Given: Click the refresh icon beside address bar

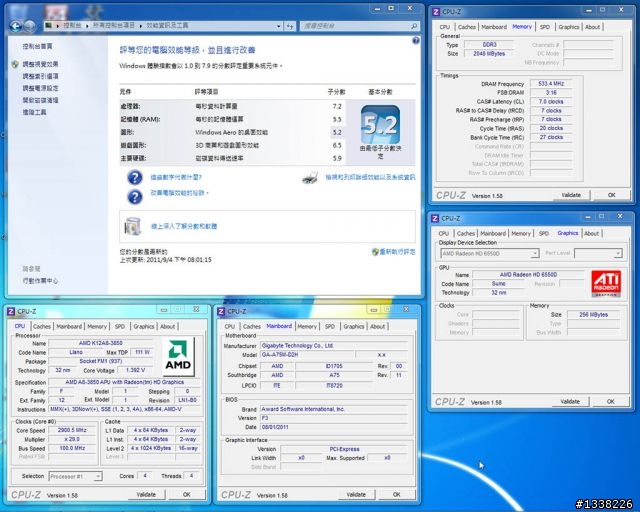Looking at the screenshot, I should (x=289, y=26).
